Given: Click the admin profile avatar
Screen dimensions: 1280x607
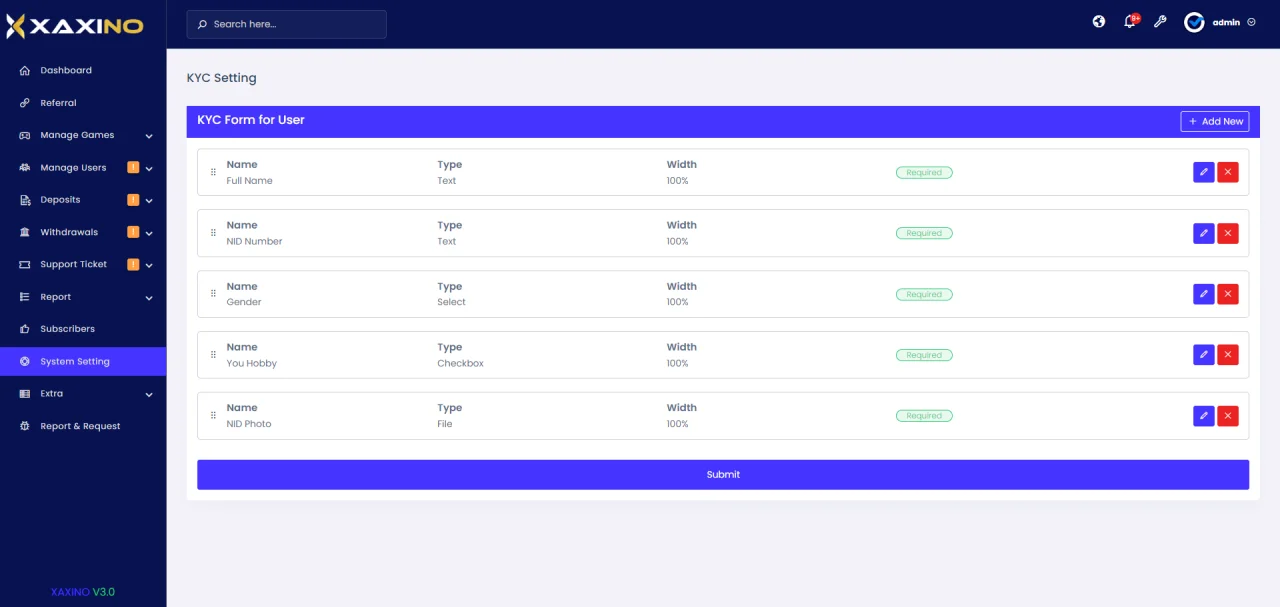Looking at the screenshot, I should tap(1194, 22).
